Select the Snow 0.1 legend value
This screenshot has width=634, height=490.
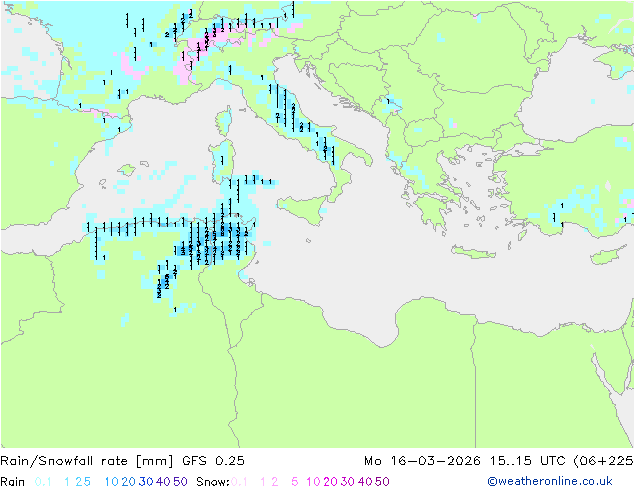pyautogui.click(x=239, y=482)
